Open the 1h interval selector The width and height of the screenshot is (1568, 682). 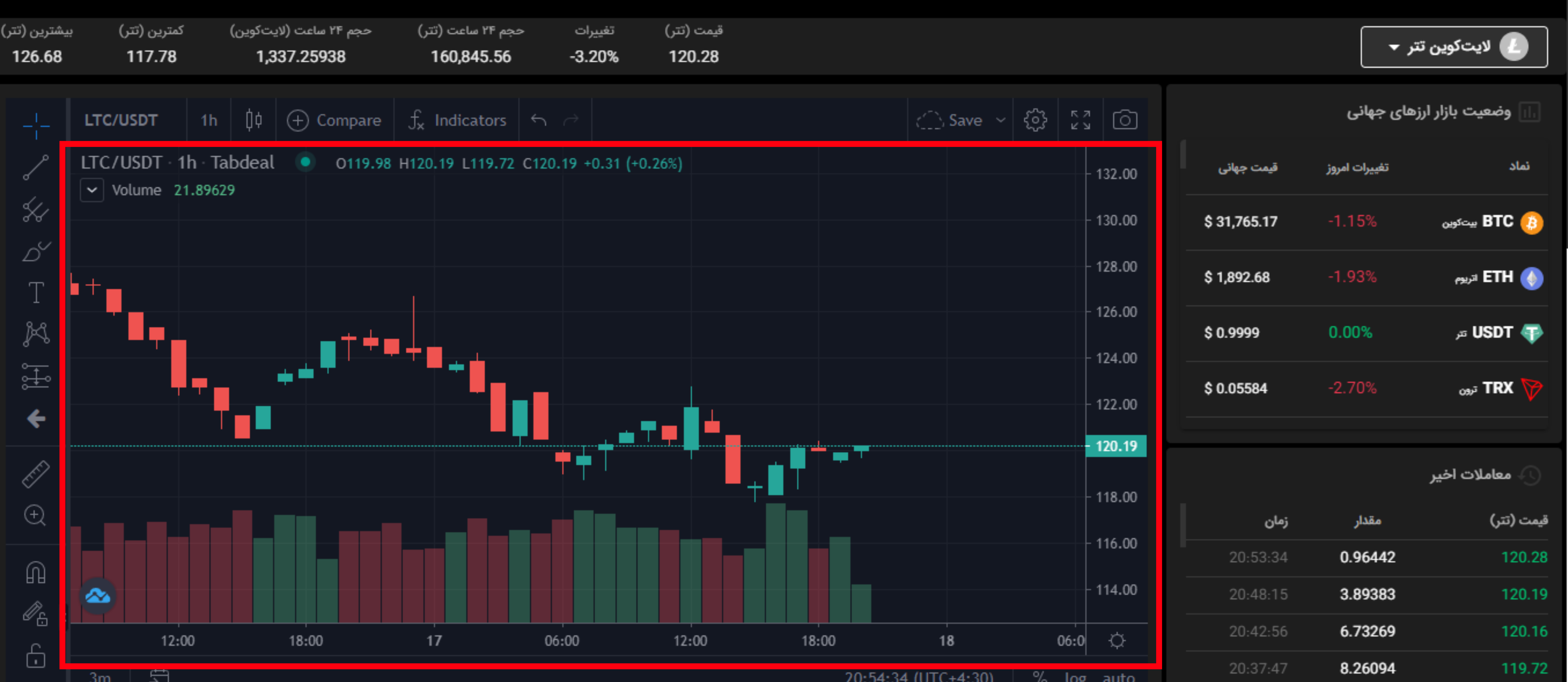click(209, 120)
